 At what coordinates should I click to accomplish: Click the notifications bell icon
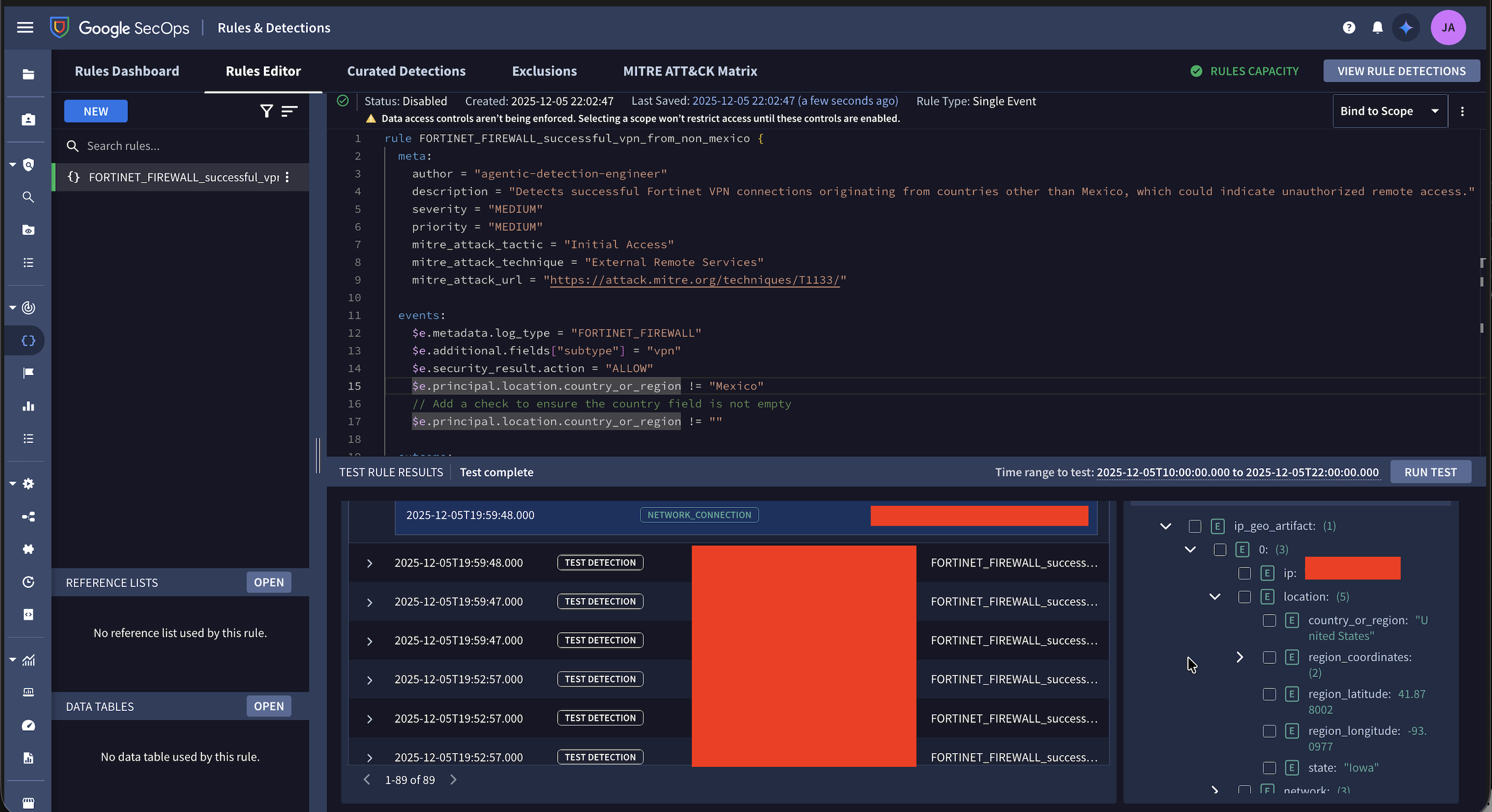pos(1378,27)
